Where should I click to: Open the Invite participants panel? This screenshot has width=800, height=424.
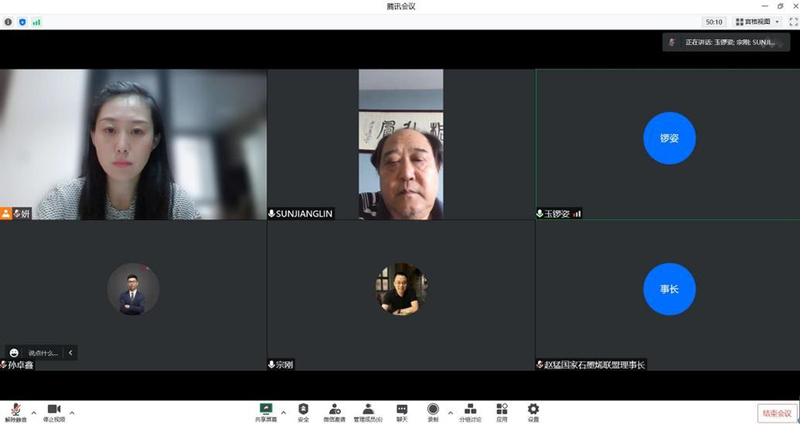(334, 411)
